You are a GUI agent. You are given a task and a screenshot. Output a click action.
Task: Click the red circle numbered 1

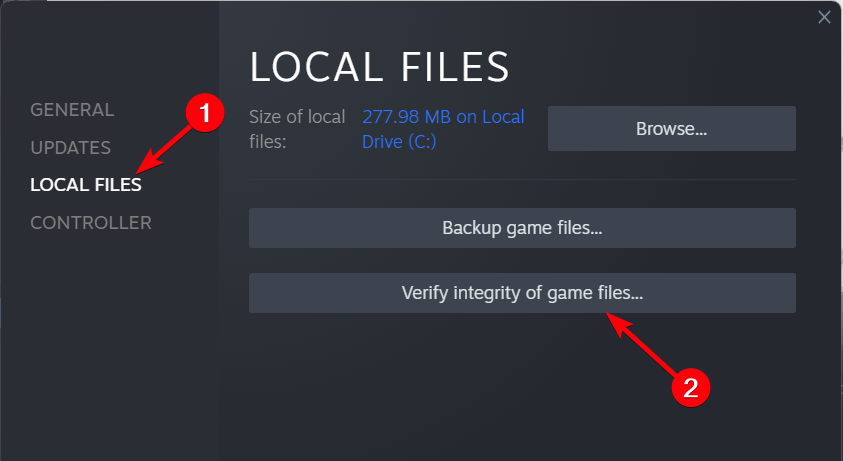(205, 114)
